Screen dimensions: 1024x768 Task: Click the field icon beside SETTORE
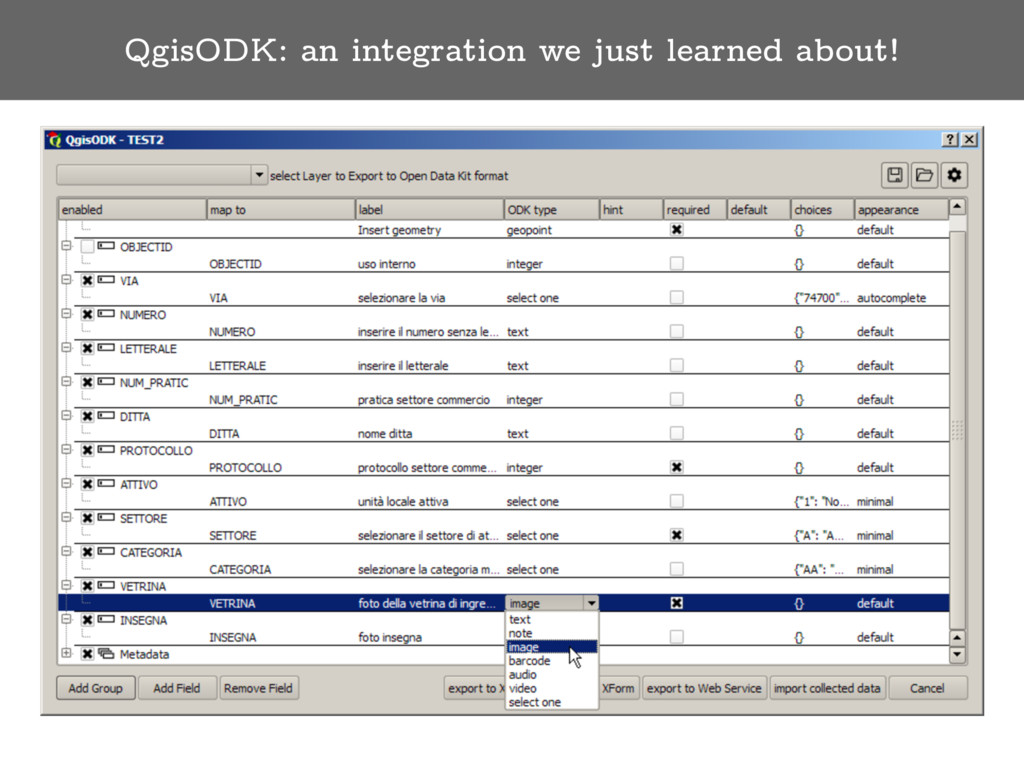point(106,518)
